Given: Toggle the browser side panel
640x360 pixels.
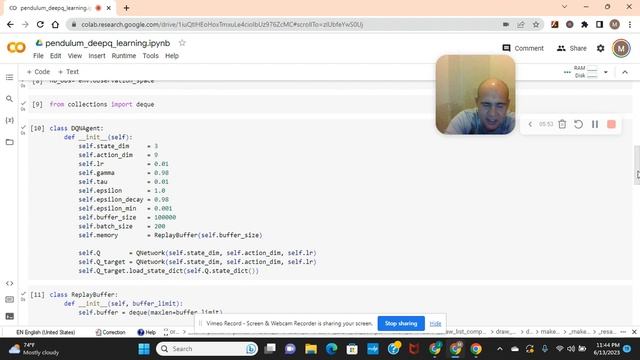Looking at the screenshot, I should pos(599,24).
